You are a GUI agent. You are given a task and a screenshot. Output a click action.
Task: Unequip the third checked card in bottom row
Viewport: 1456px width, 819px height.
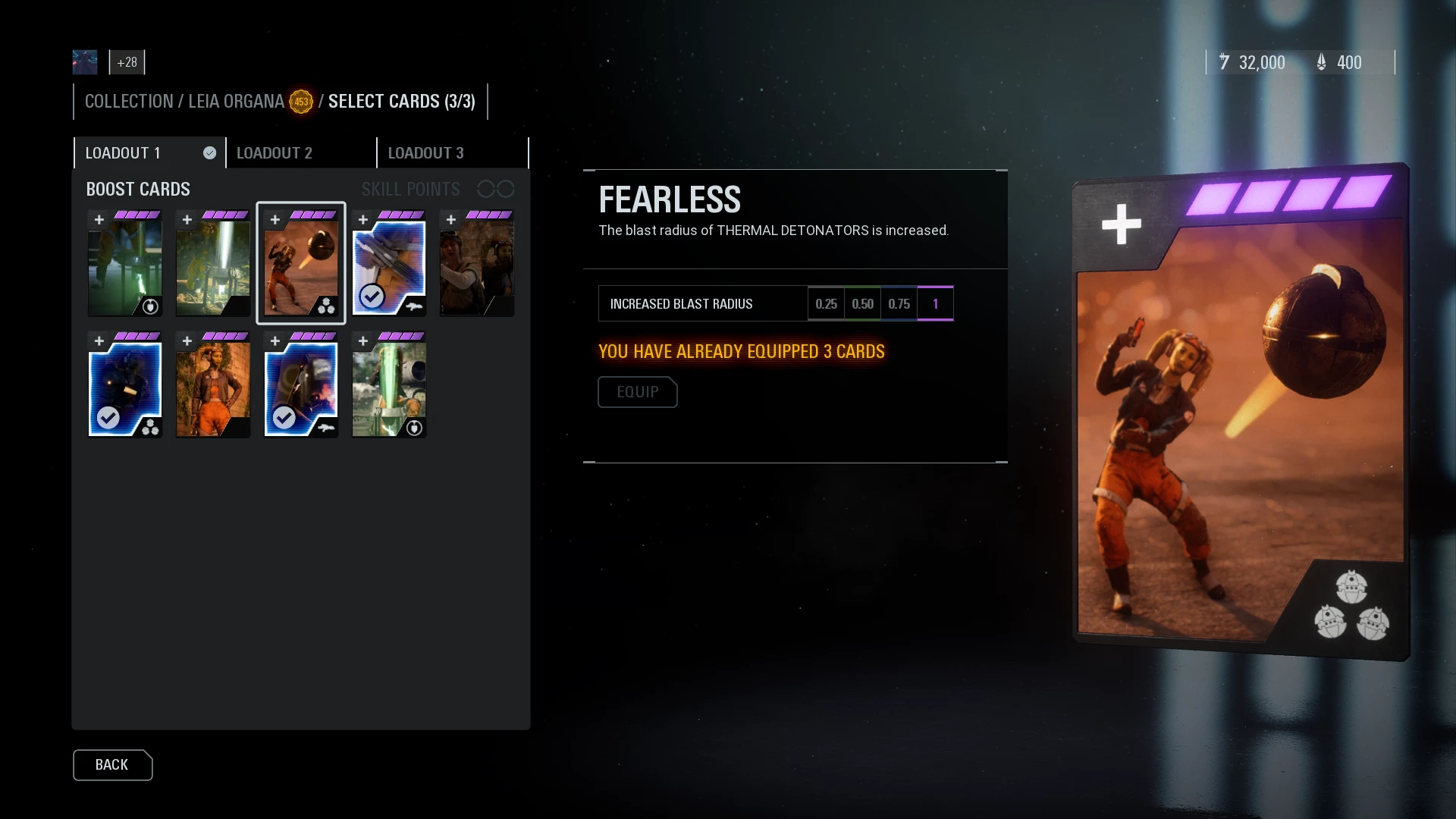pyautogui.click(x=301, y=384)
